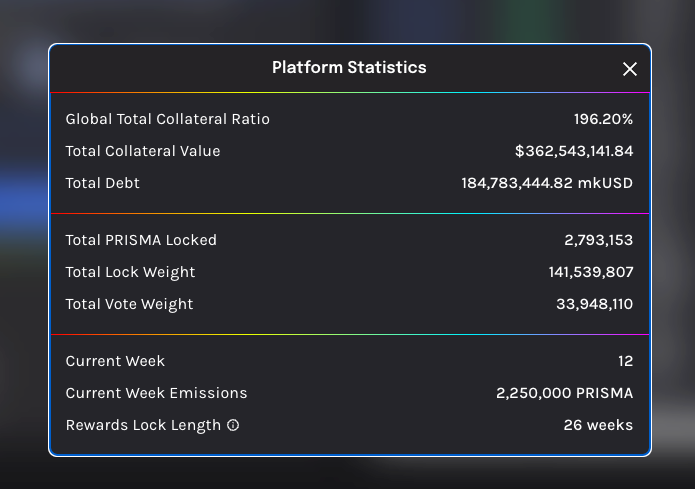Click the Total Collateral Value label
Viewport: 695px width, 489px height.
[142, 151]
